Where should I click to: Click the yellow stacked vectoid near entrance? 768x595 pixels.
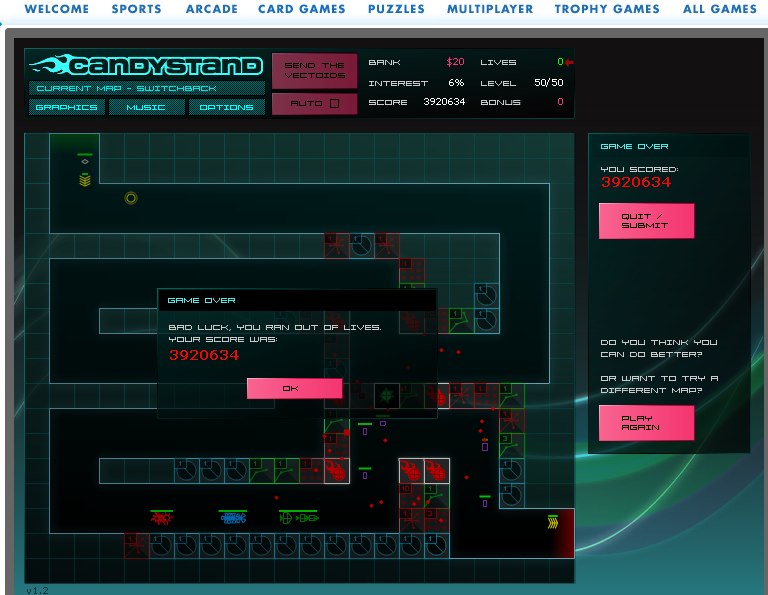[85, 180]
